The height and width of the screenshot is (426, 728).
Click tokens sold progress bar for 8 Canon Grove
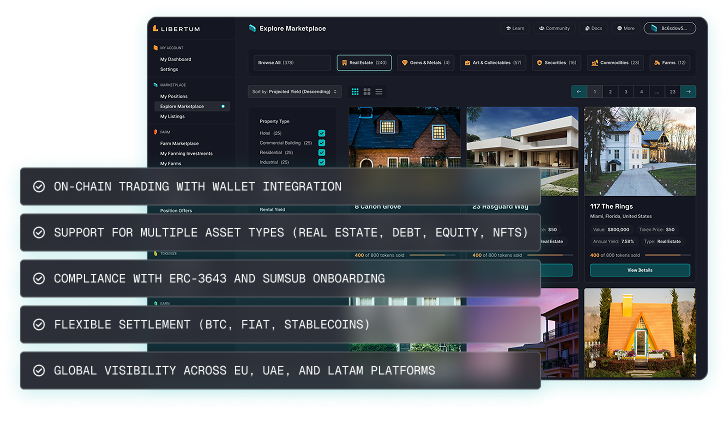pos(432,255)
